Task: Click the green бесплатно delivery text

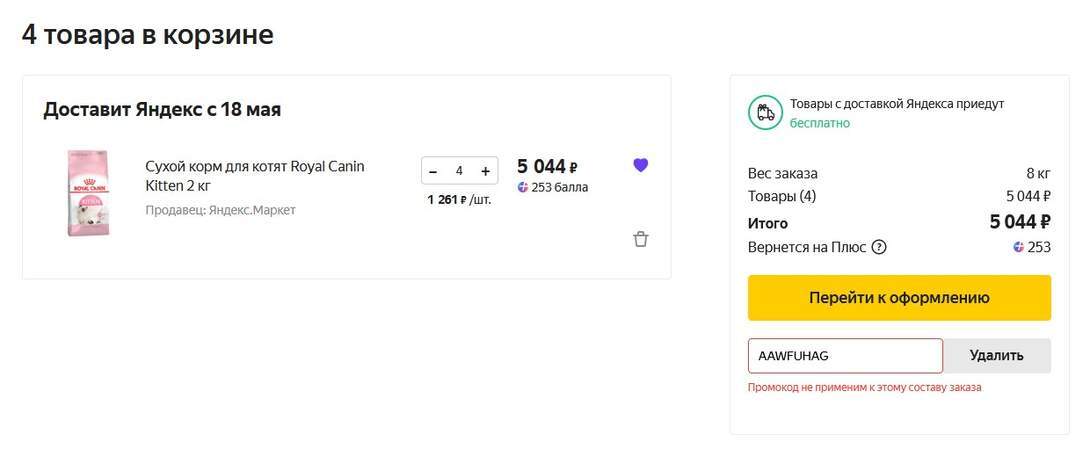Action: (x=820, y=123)
